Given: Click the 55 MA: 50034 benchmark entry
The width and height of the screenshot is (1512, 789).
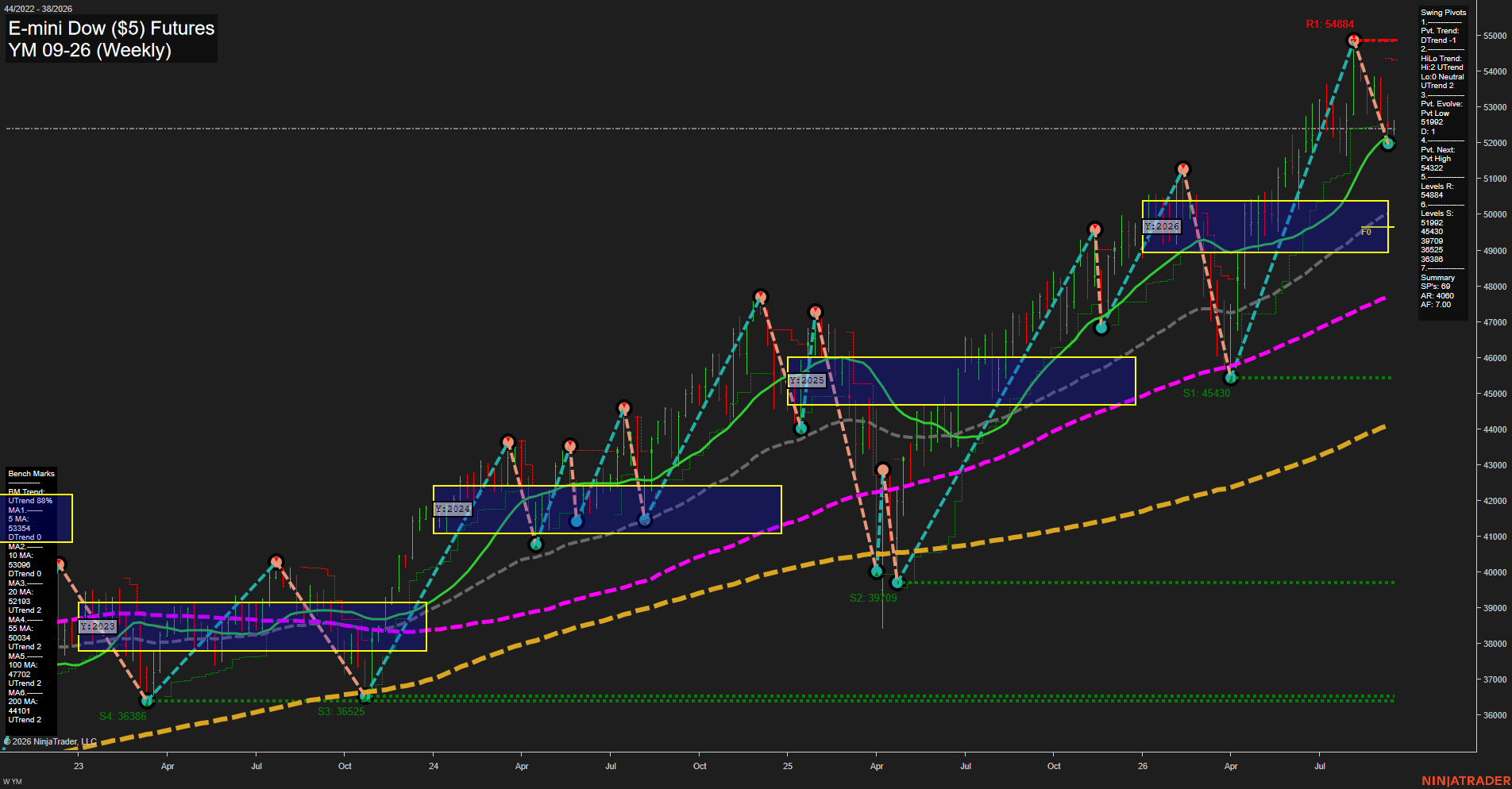Looking at the screenshot, I should pyautogui.click(x=21, y=633).
